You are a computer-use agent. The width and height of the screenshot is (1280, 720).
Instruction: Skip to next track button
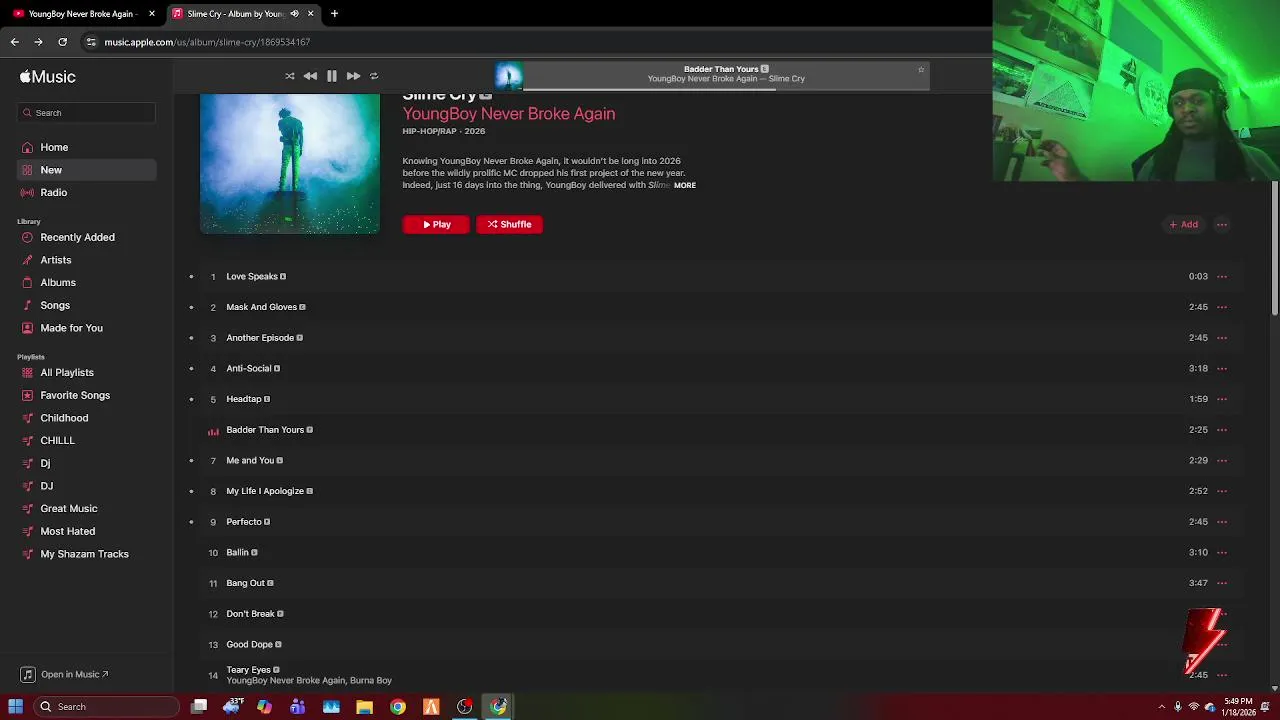click(x=353, y=76)
